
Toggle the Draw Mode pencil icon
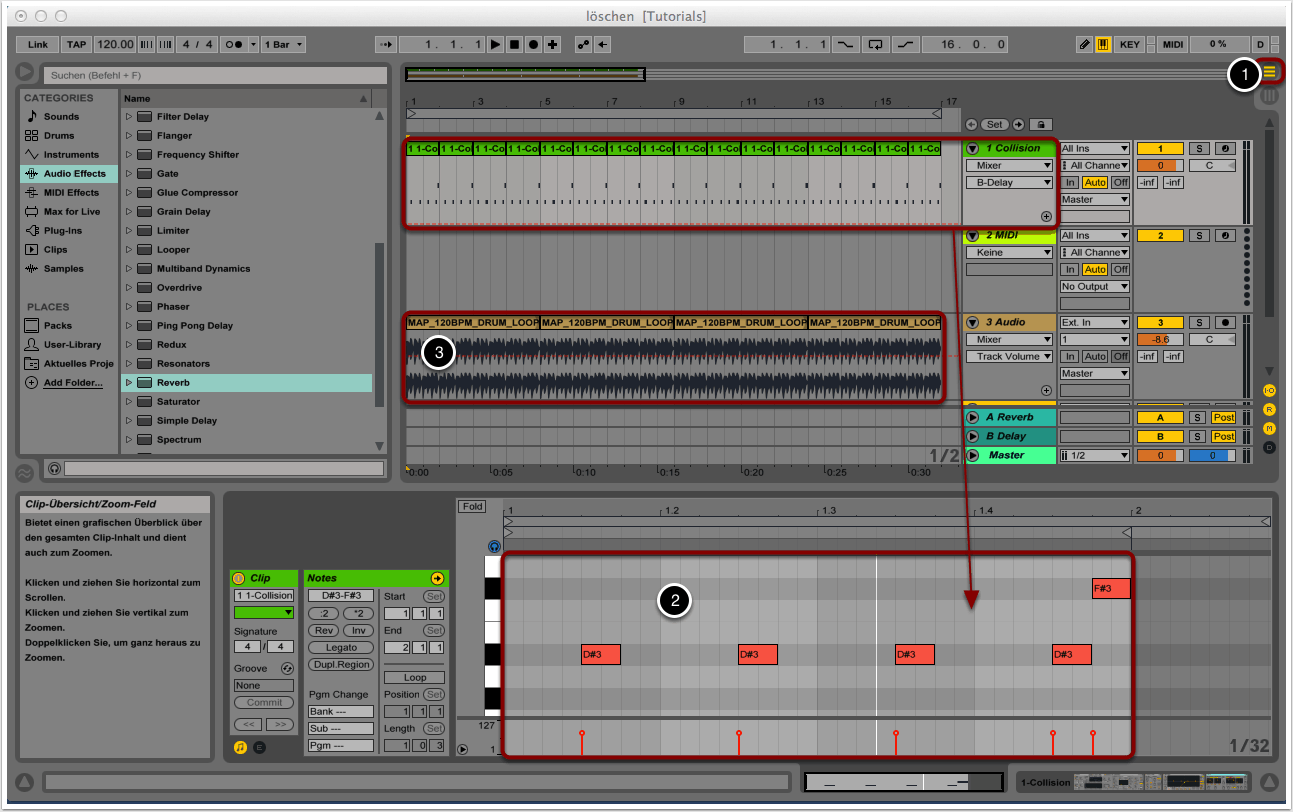tap(1085, 45)
